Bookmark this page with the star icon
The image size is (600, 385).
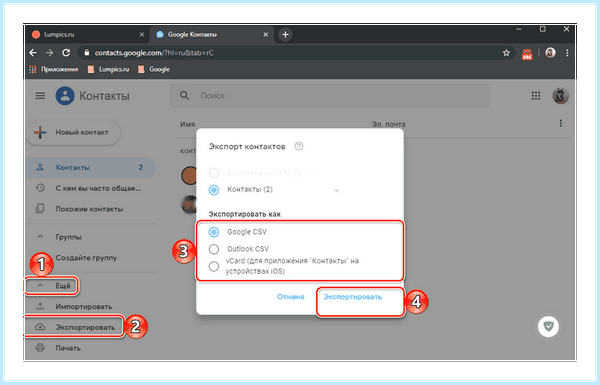506,53
